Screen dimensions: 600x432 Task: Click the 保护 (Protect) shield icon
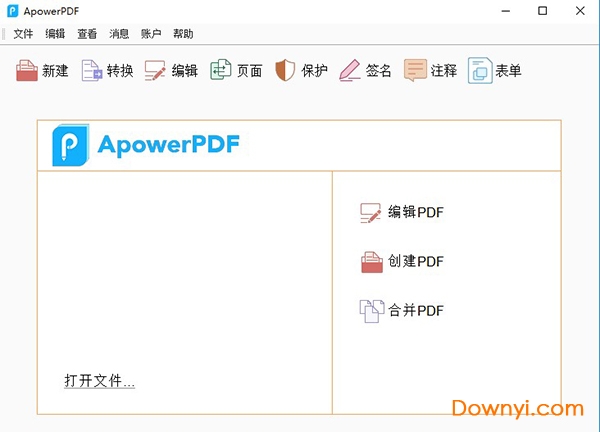point(285,70)
